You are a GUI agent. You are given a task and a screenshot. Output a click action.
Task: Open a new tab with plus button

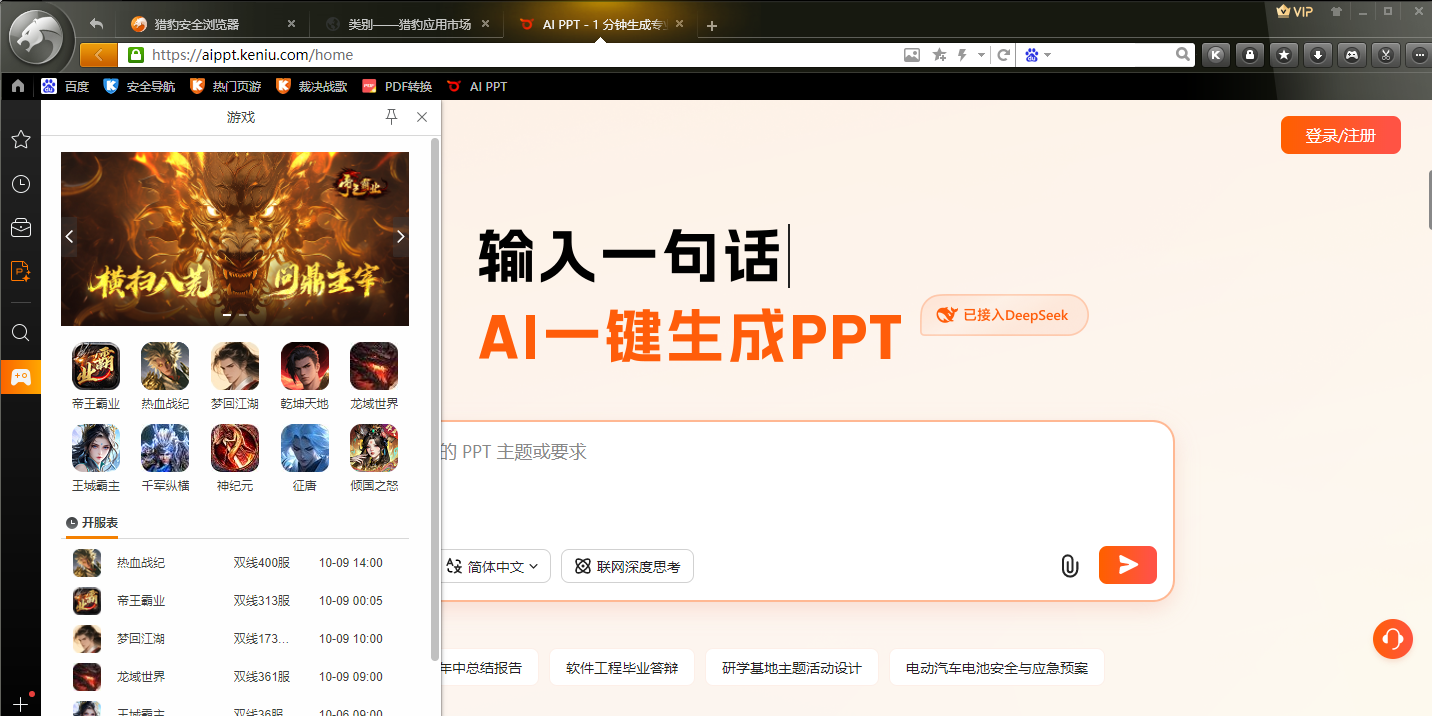pyautogui.click(x=712, y=26)
